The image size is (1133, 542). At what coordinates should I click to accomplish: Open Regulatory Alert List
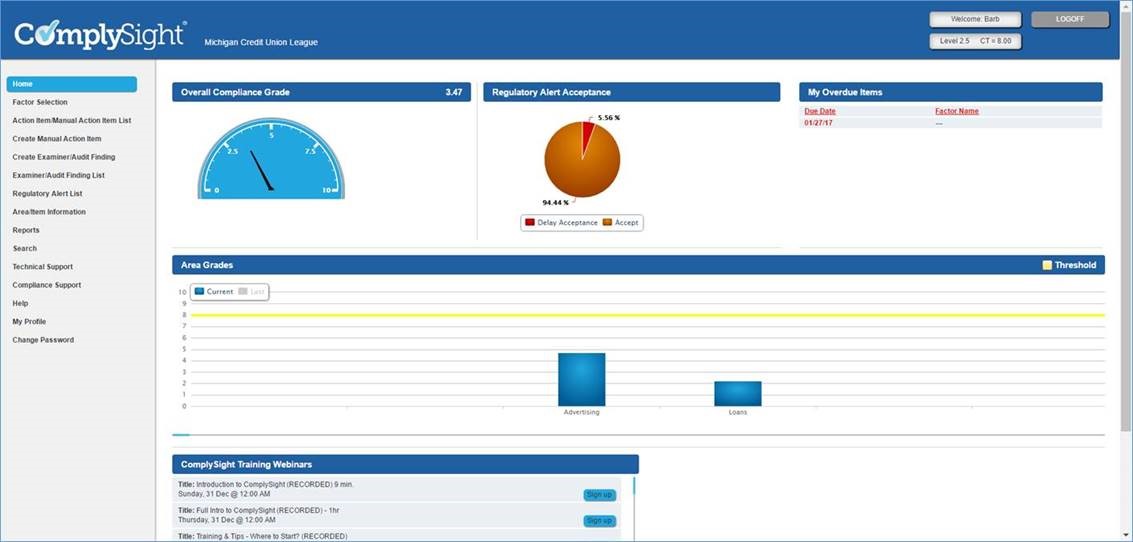click(x=47, y=194)
